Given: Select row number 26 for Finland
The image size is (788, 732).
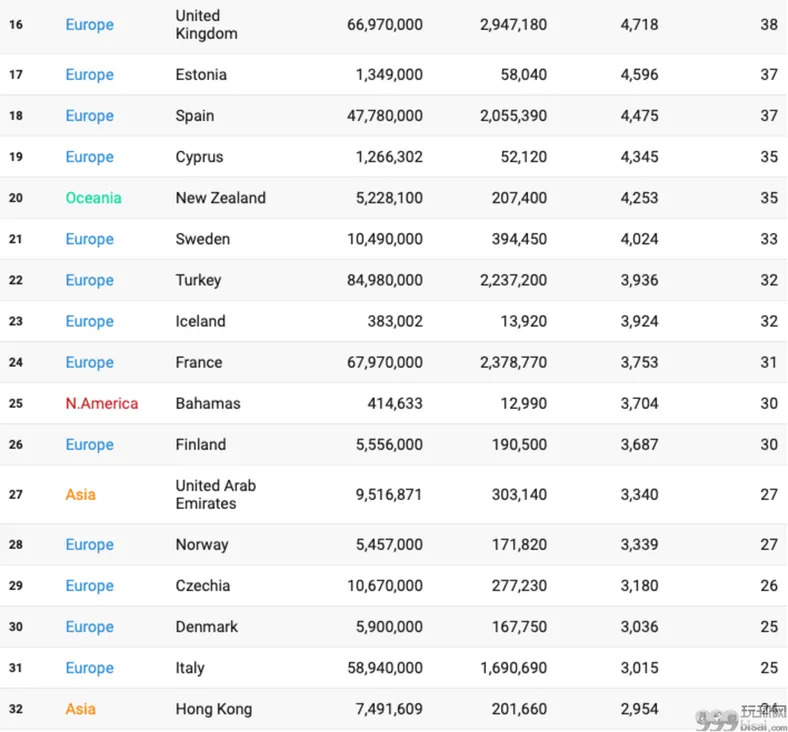Looking at the screenshot, I should tap(16, 444).
